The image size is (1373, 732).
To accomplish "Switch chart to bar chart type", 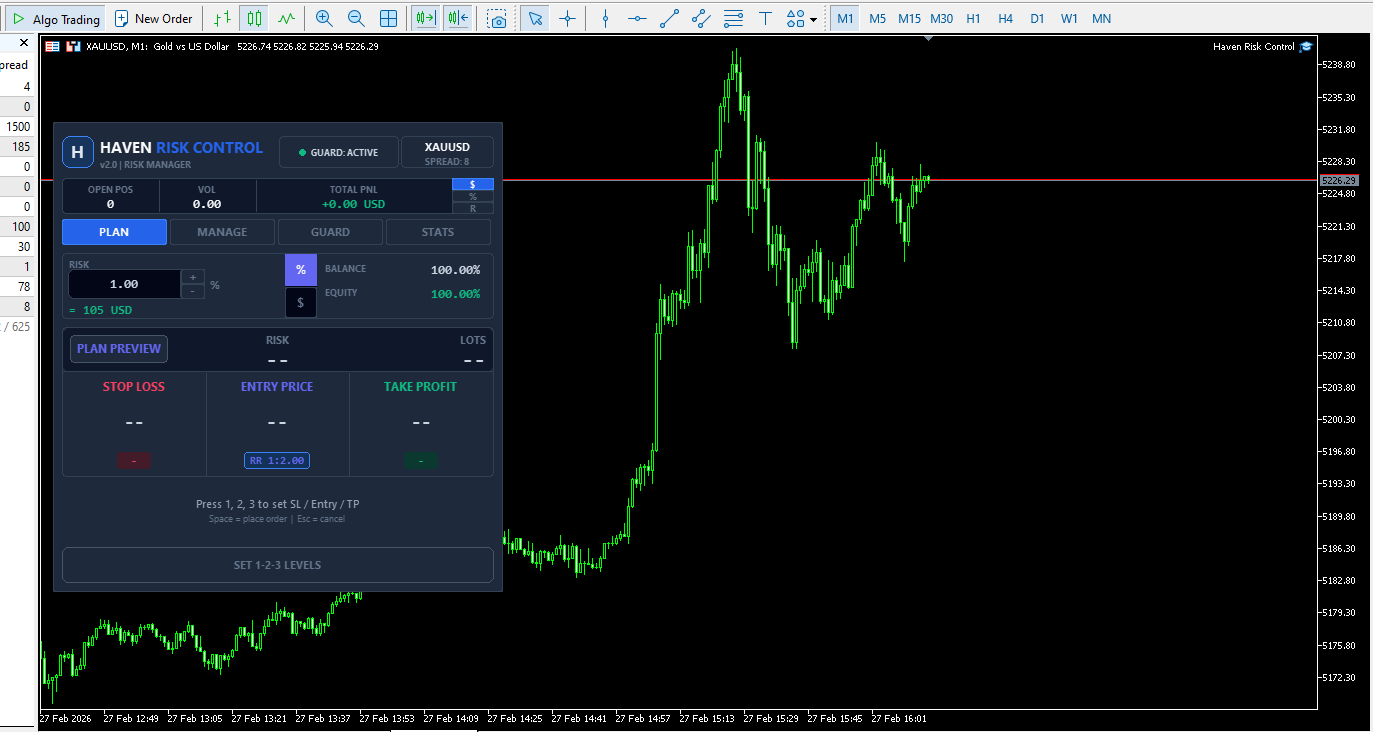I will [x=223, y=18].
